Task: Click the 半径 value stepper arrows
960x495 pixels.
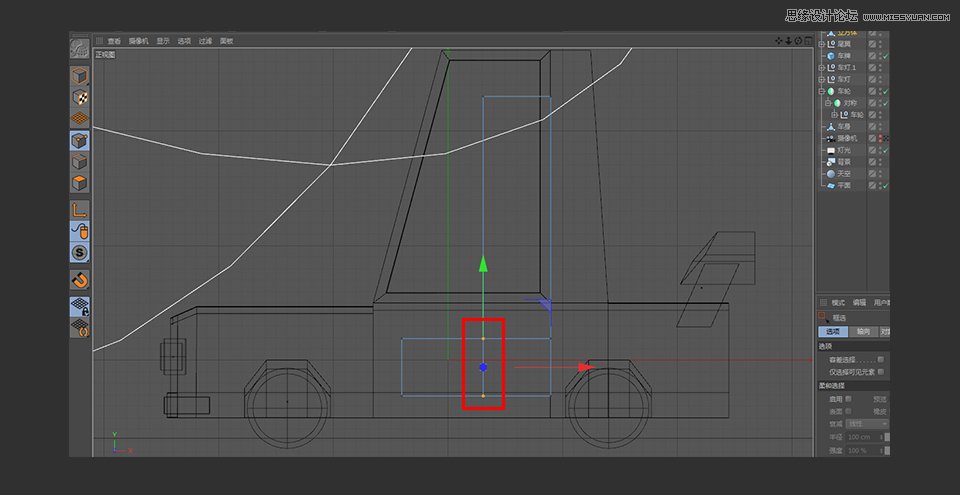Action: pyautogui.click(x=882, y=437)
